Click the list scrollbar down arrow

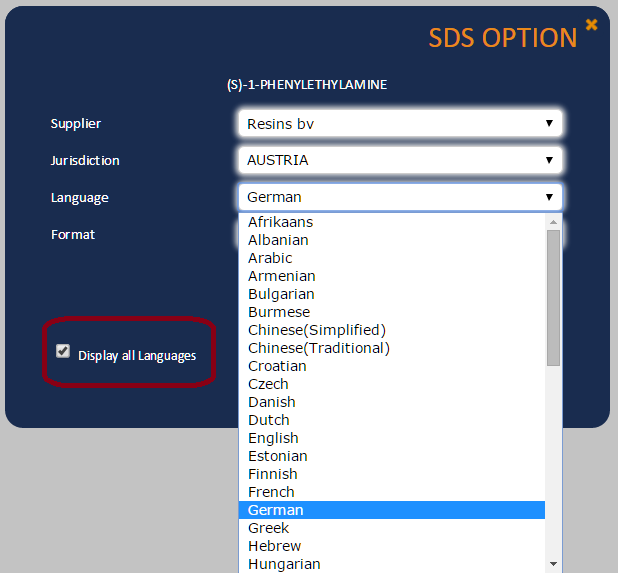point(553,564)
